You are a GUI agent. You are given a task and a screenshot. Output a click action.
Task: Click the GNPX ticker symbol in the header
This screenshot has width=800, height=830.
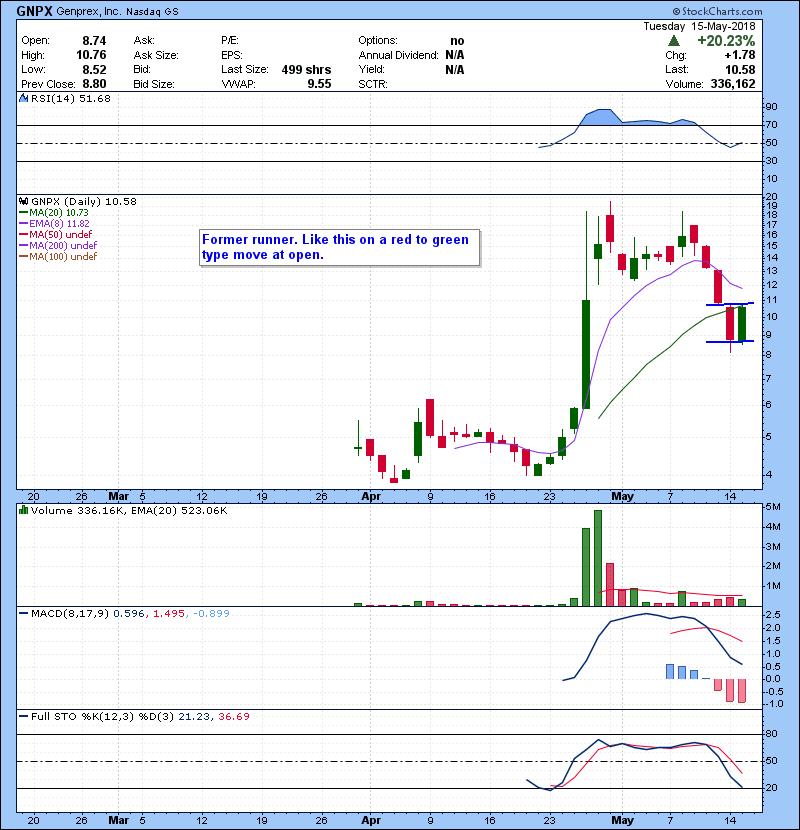(34, 11)
